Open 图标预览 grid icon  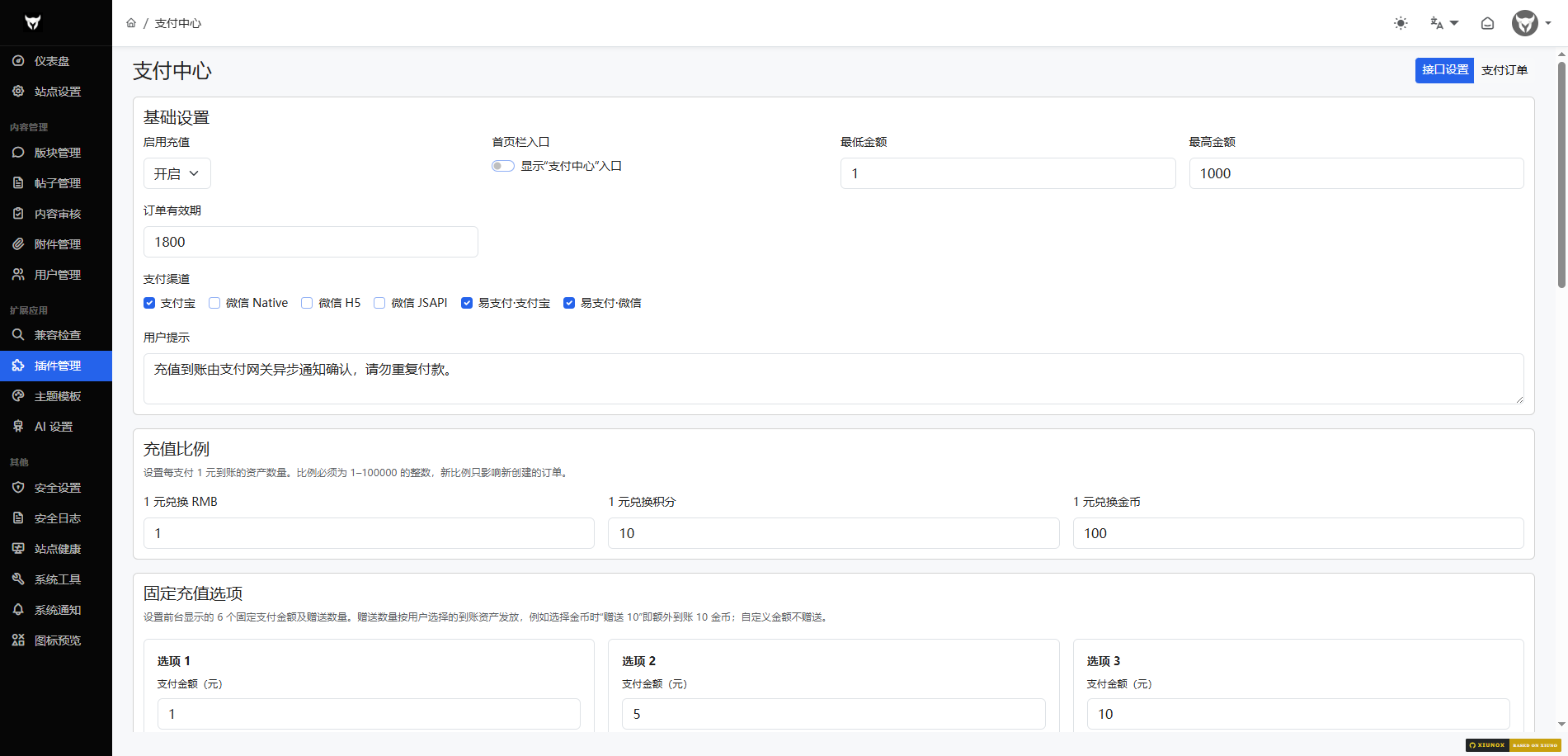tap(18, 640)
